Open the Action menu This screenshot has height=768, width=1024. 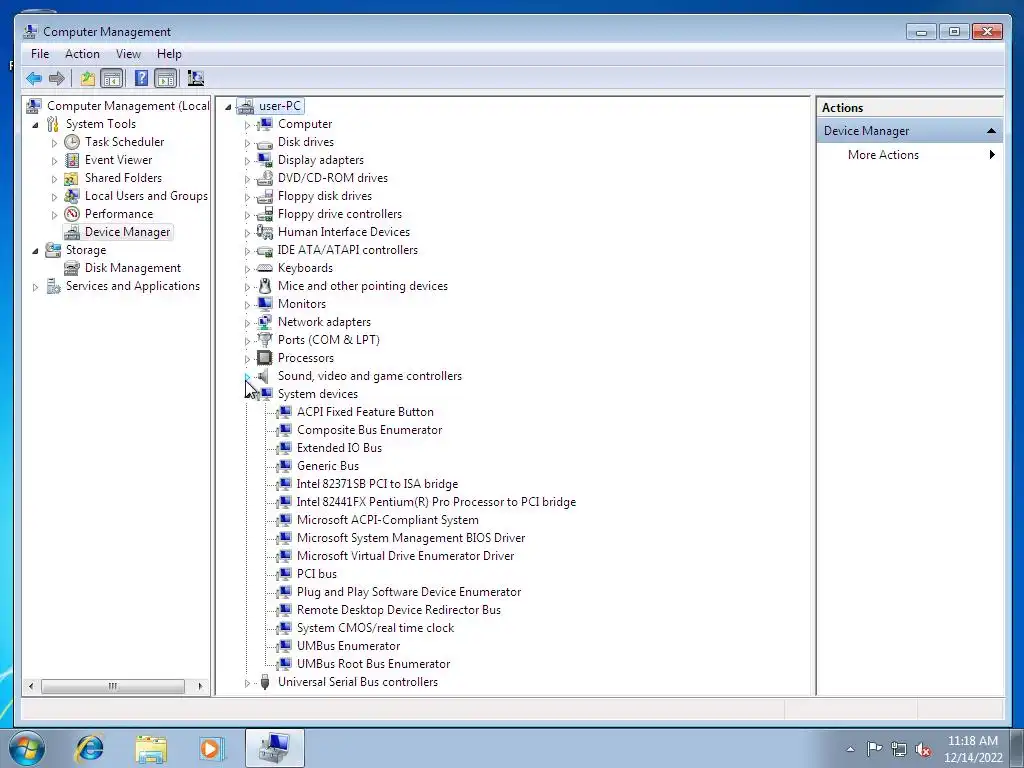pos(82,54)
